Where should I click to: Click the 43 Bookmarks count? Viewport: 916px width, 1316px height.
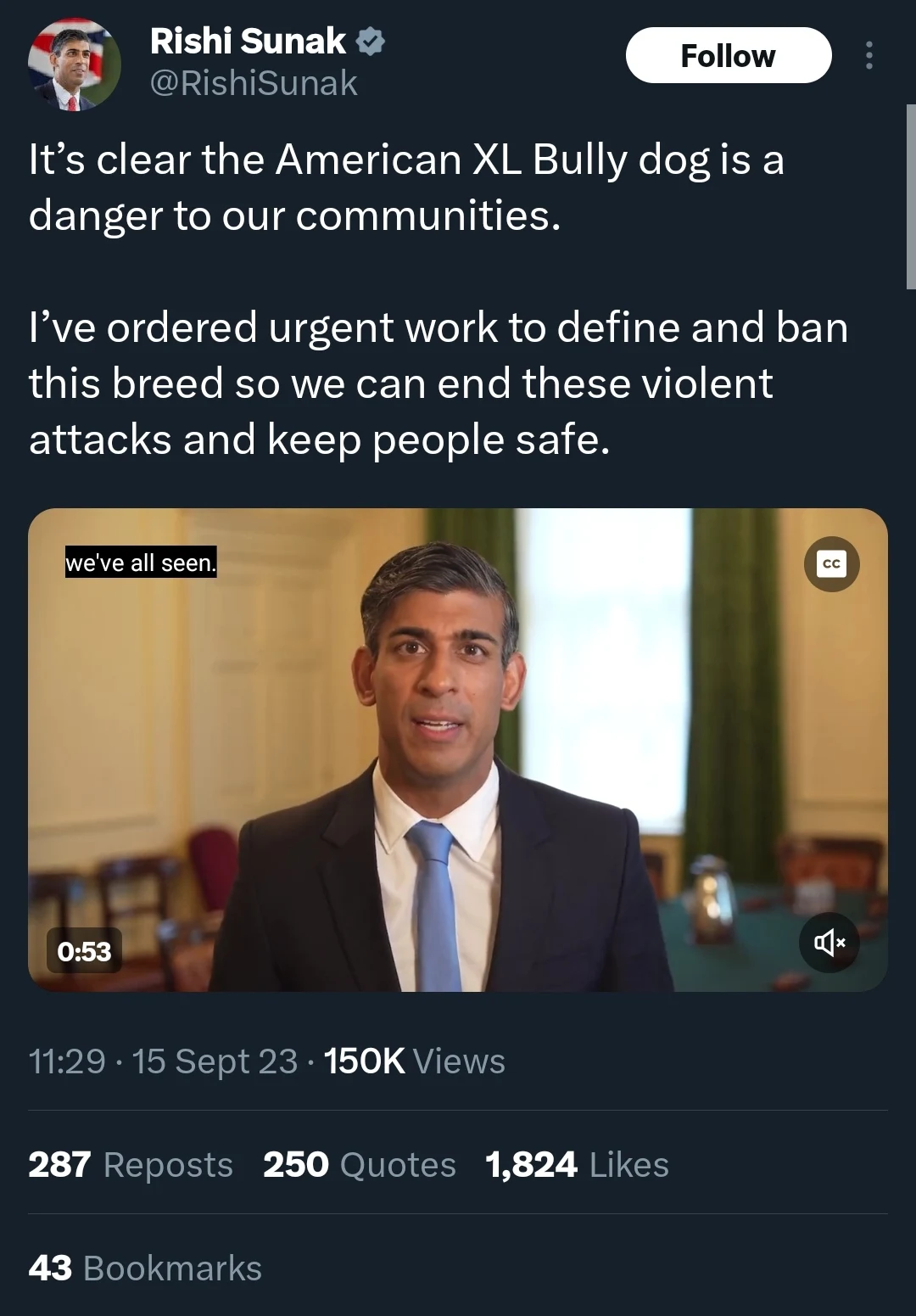click(145, 1268)
